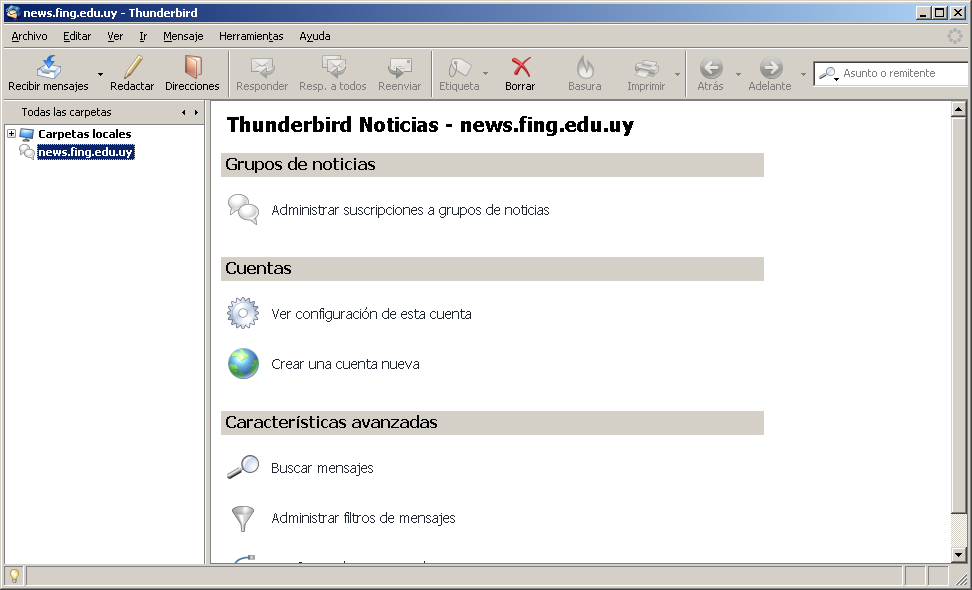
Task: Click the Basura junk flame icon
Action: click(x=585, y=67)
